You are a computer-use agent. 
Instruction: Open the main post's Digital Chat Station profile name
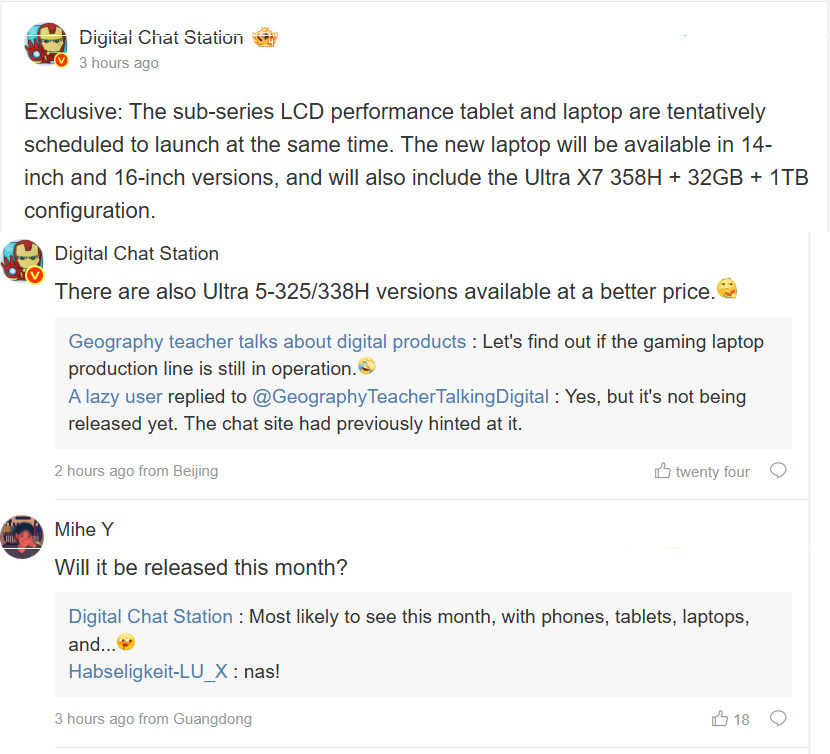(161, 38)
